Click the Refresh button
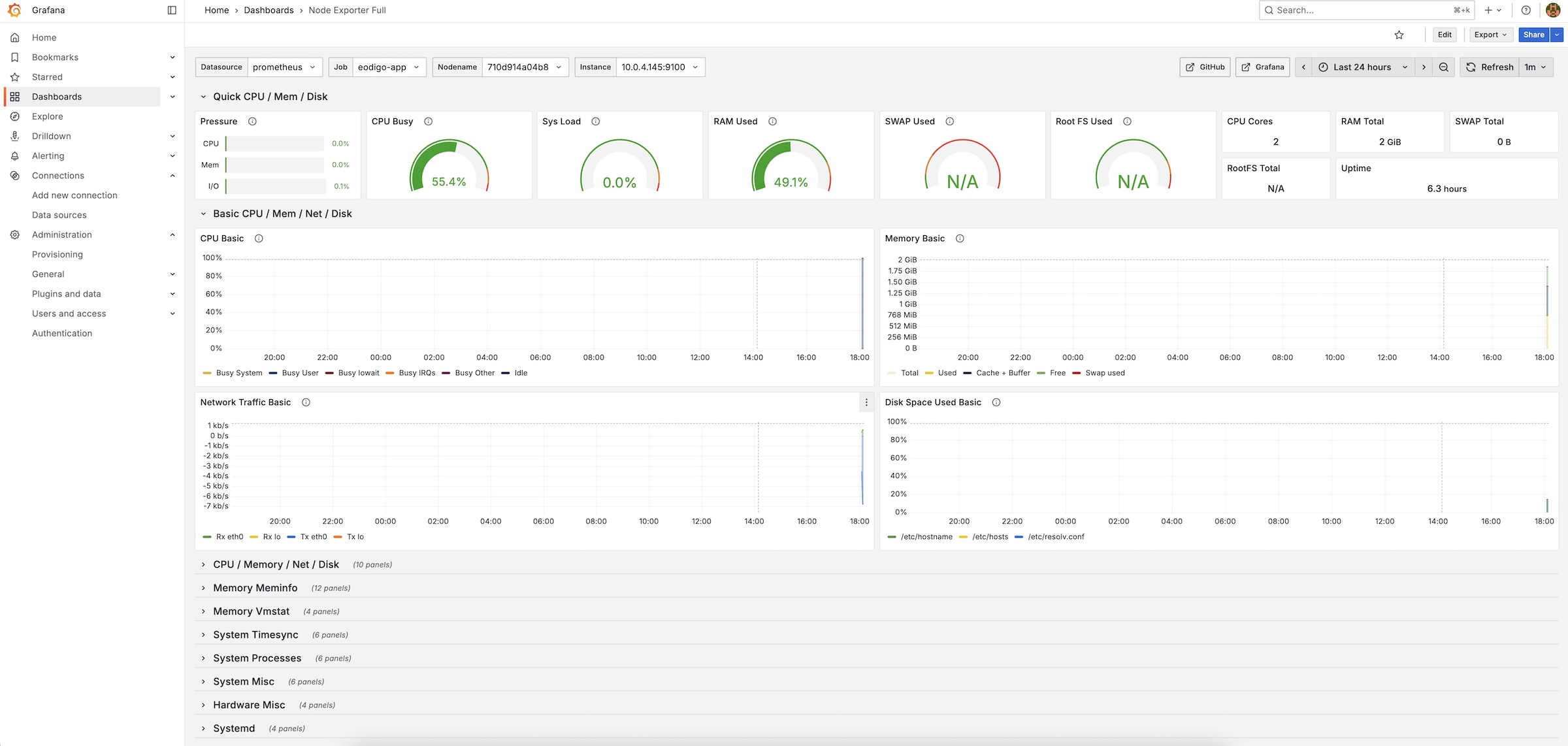Image resolution: width=1568 pixels, height=746 pixels. click(1490, 67)
